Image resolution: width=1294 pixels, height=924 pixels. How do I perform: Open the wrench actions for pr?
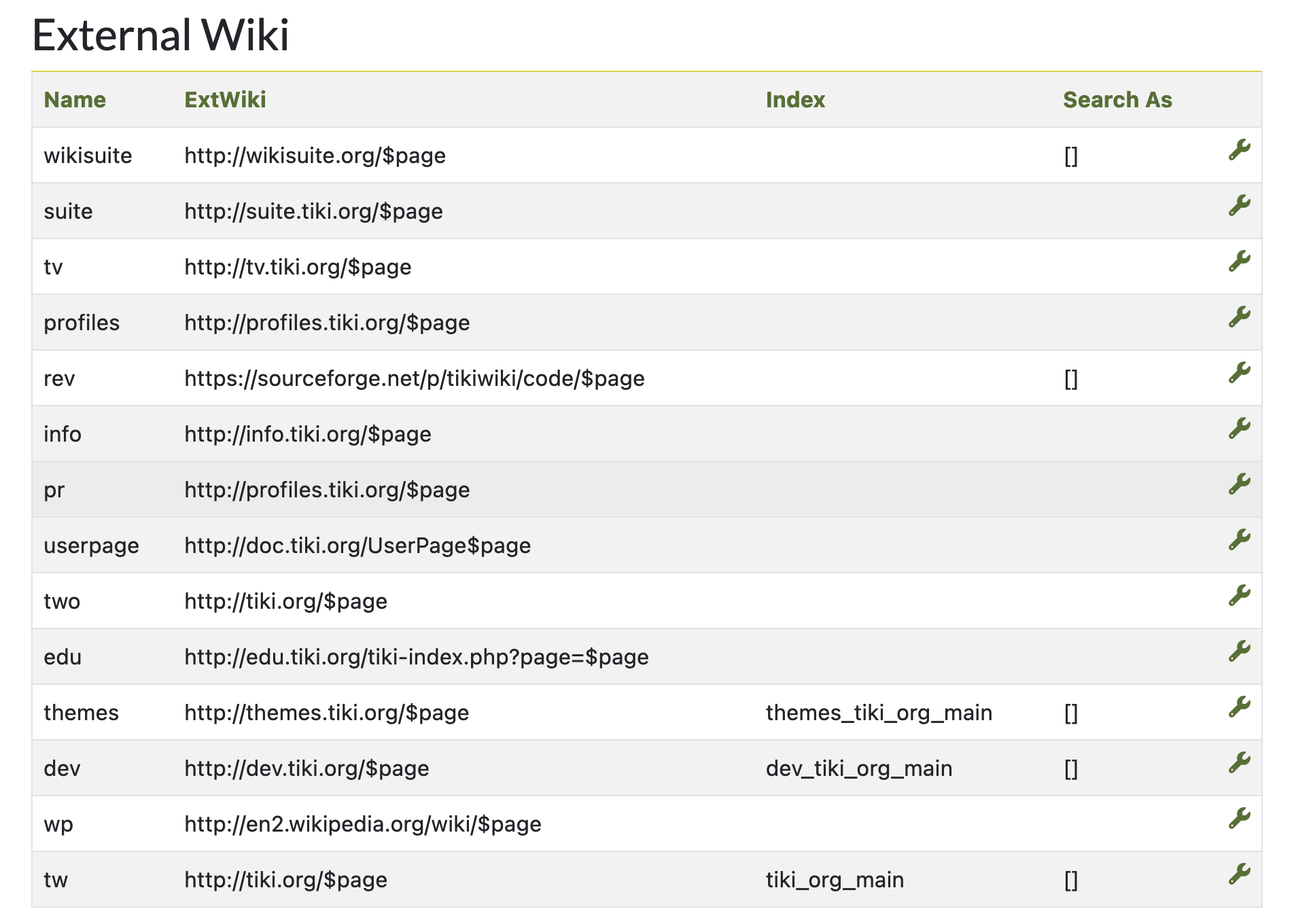point(1240,484)
